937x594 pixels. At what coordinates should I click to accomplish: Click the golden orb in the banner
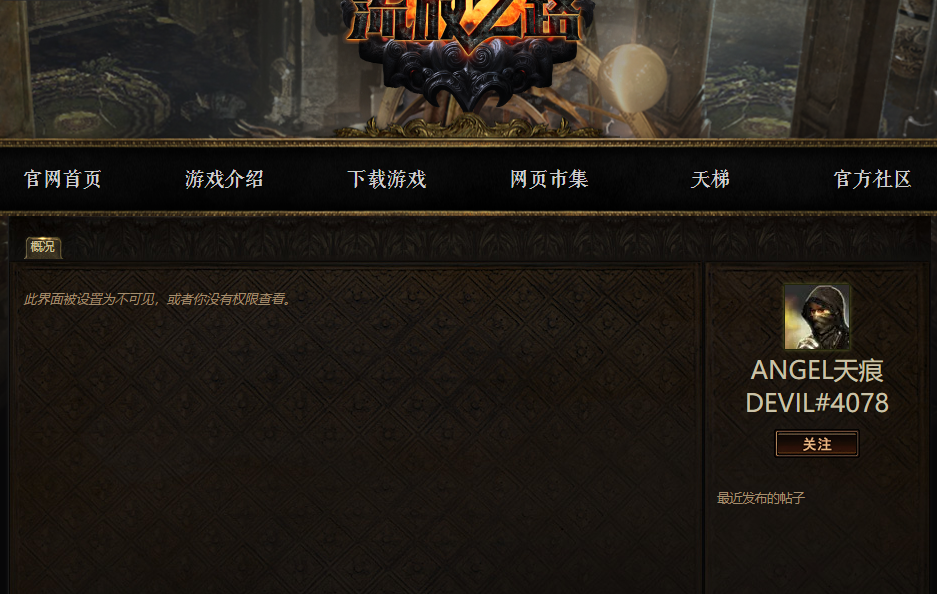[632, 78]
